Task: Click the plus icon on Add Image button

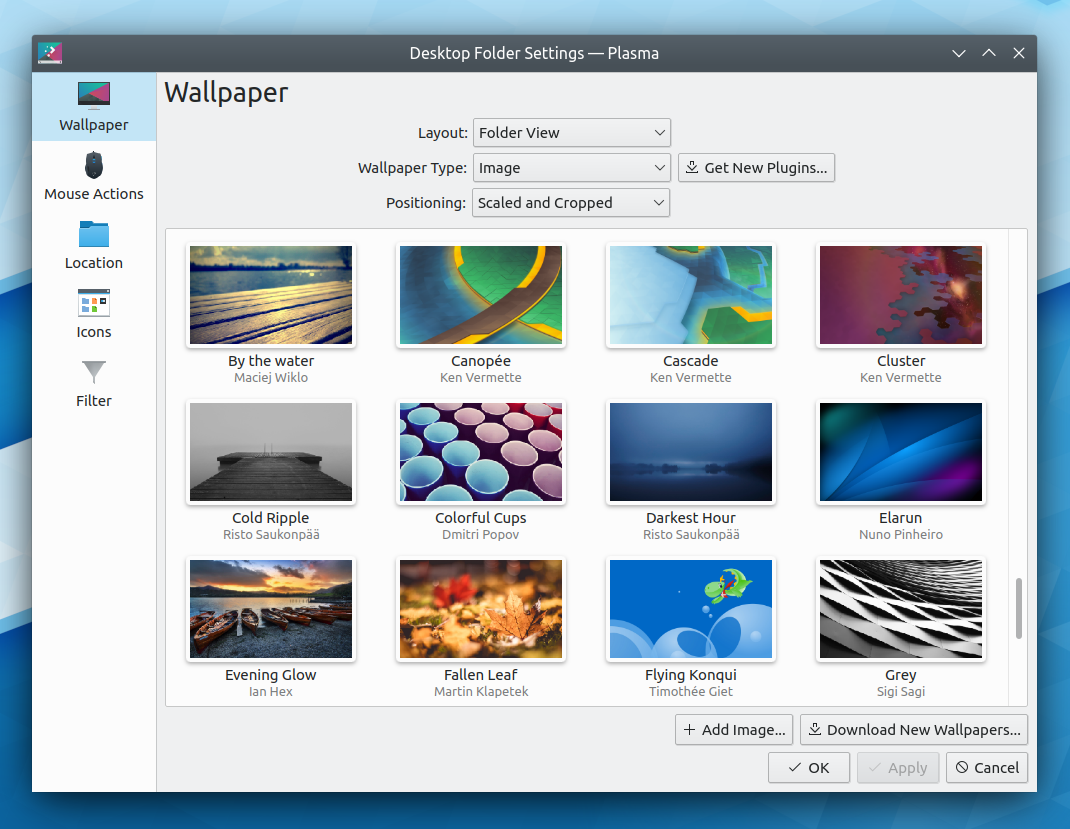Action: pyautogui.click(x=689, y=729)
